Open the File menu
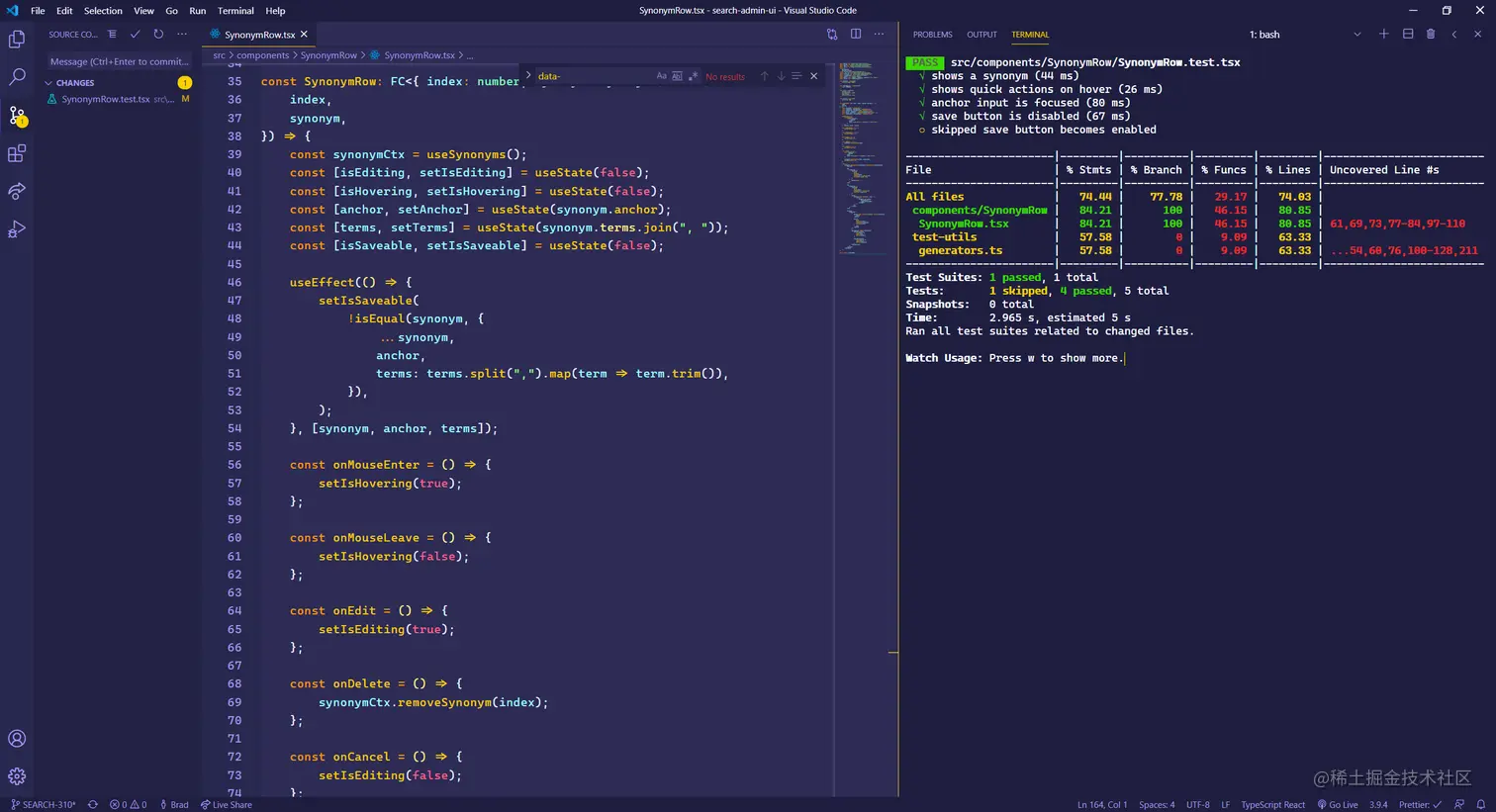Viewport: 1496px width, 812px height. (x=38, y=11)
